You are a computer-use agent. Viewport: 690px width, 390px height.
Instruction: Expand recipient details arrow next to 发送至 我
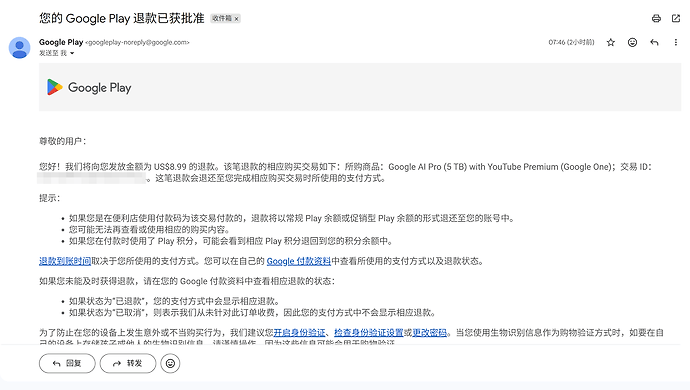pyautogui.click(x=72, y=53)
